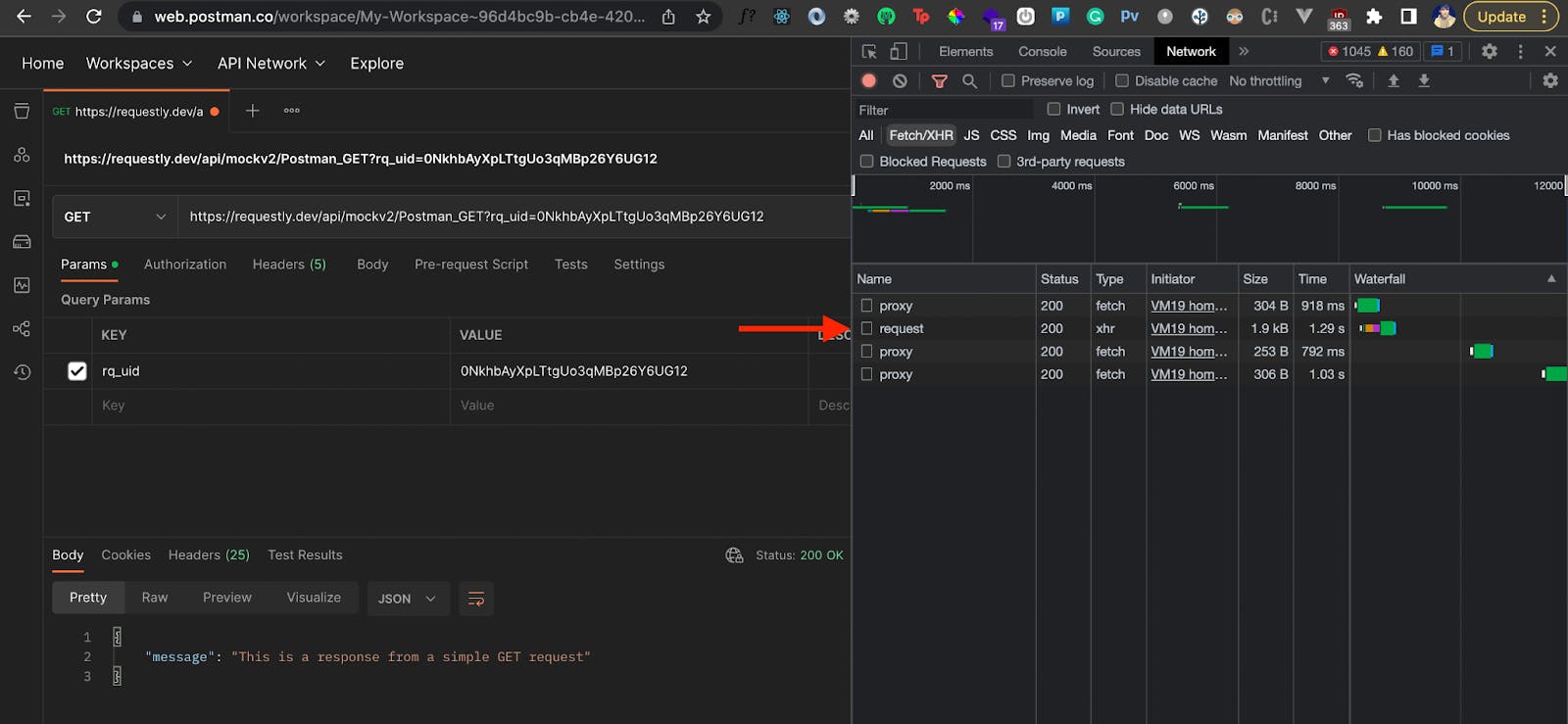Filter network by Fetch/XHR
The height and width of the screenshot is (724, 1568).
click(920, 135)
